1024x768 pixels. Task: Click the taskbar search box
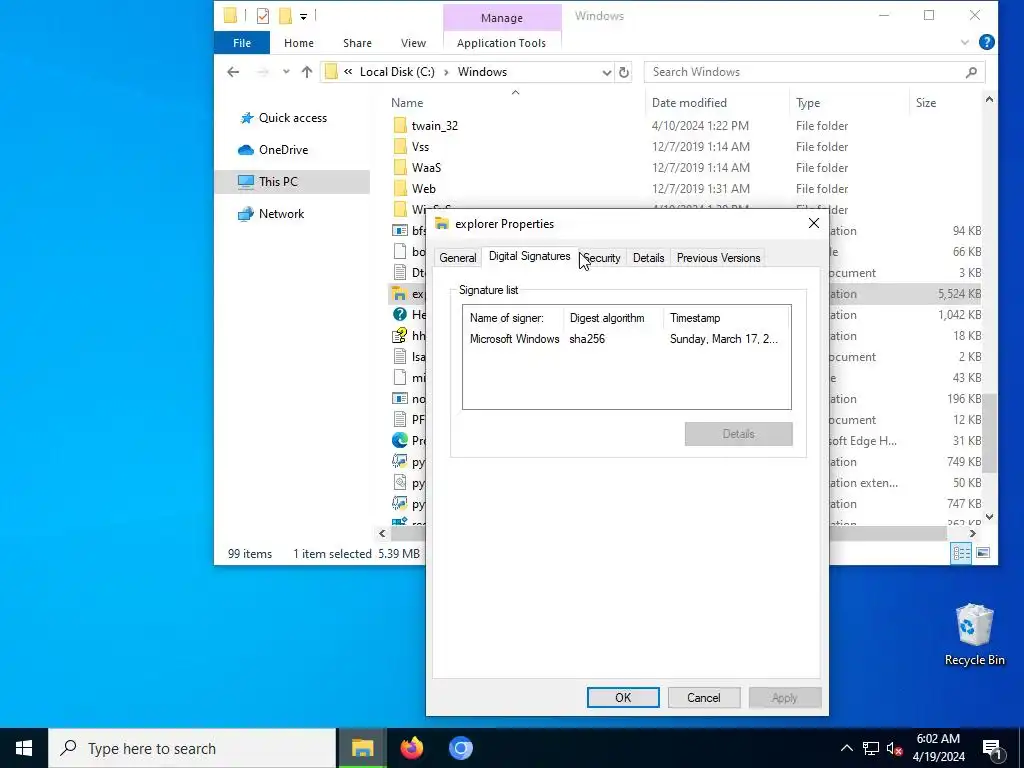(192, 748)
